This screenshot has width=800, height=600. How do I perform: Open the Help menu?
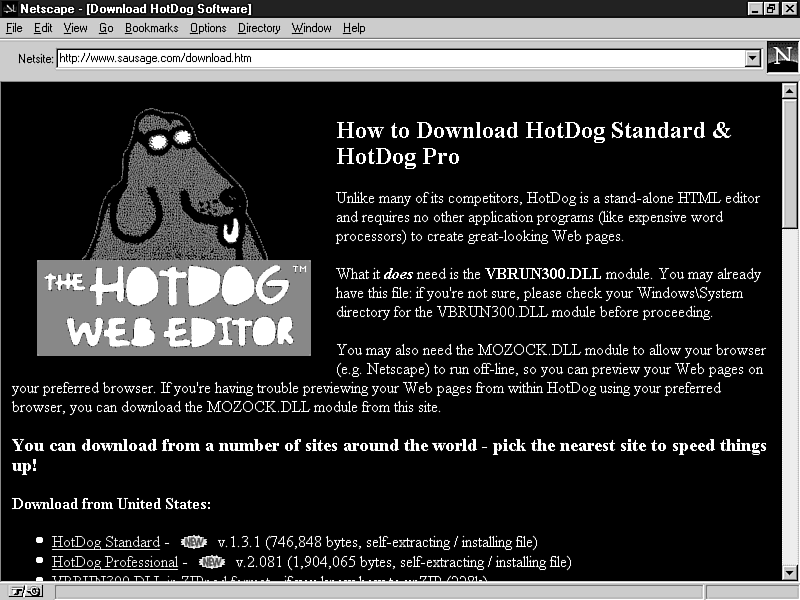[x=354, y=28]
